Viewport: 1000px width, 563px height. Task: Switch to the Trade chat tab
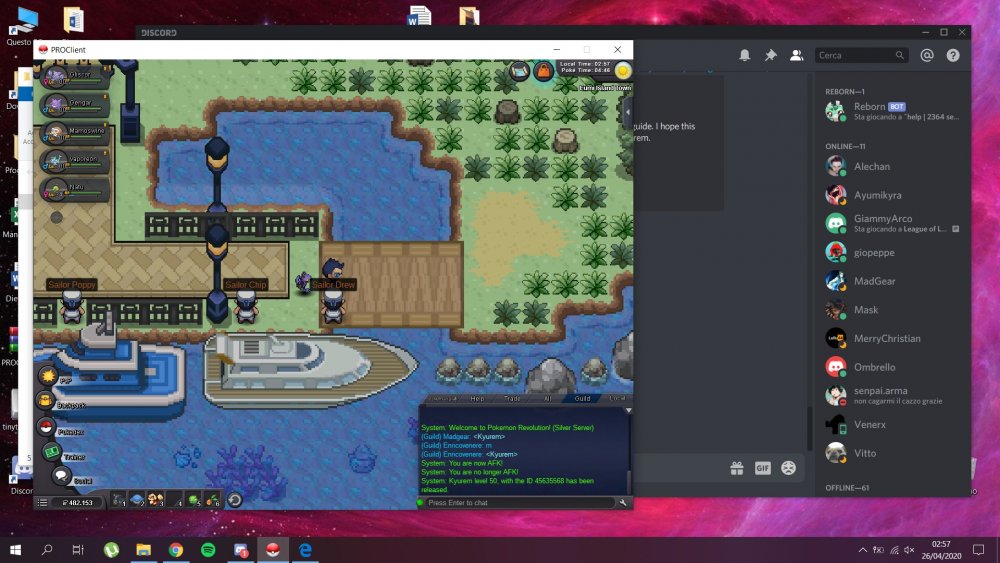tap(511, 398)
